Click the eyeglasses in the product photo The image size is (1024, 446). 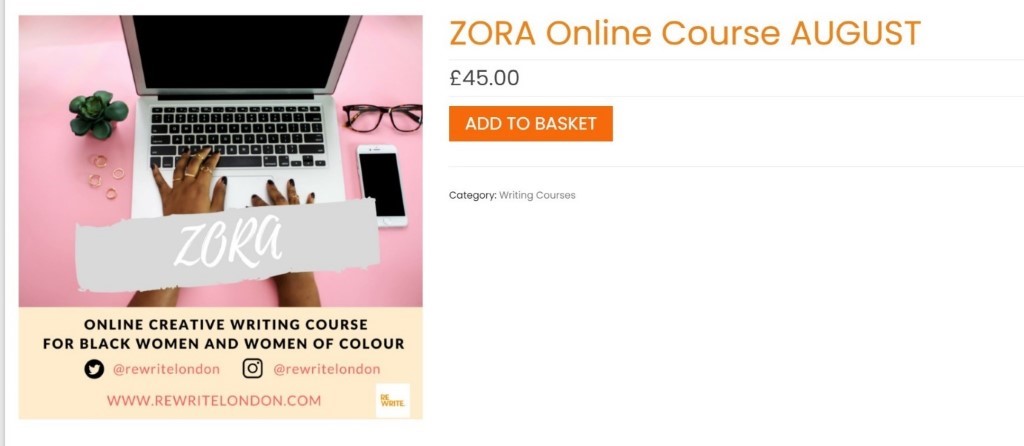pos(383,118)
